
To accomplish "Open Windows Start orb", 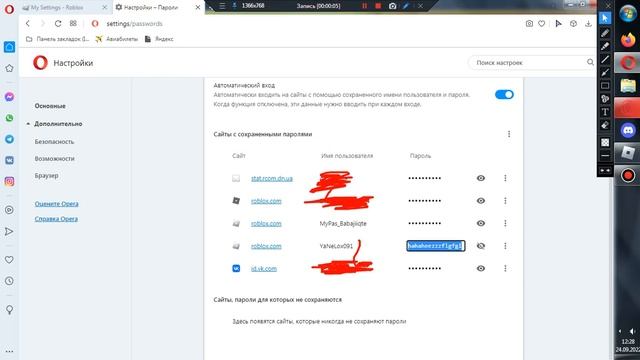I will coord(628,13).
